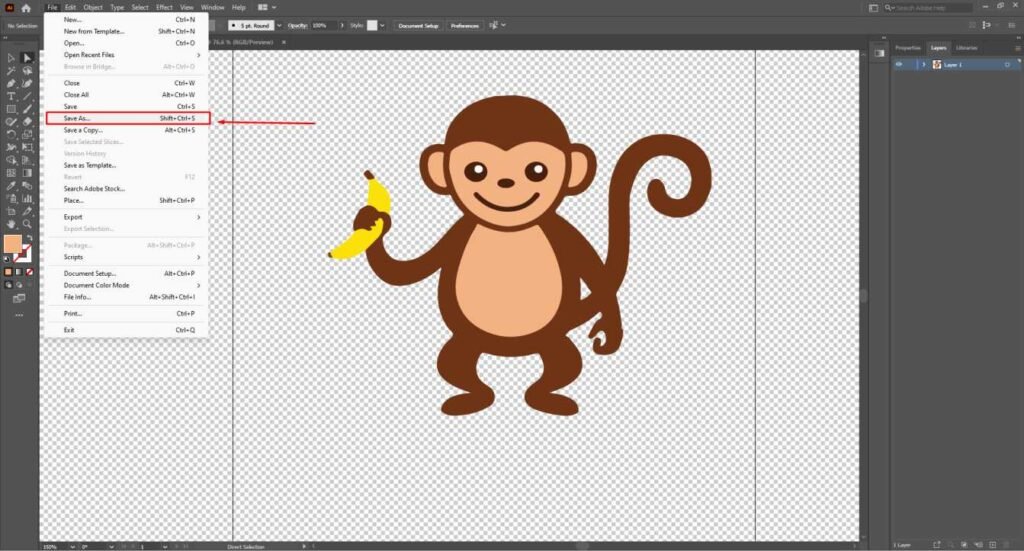Select the Blend tool
This screenshot has height=551, width=1024.
tap(27, 186)
